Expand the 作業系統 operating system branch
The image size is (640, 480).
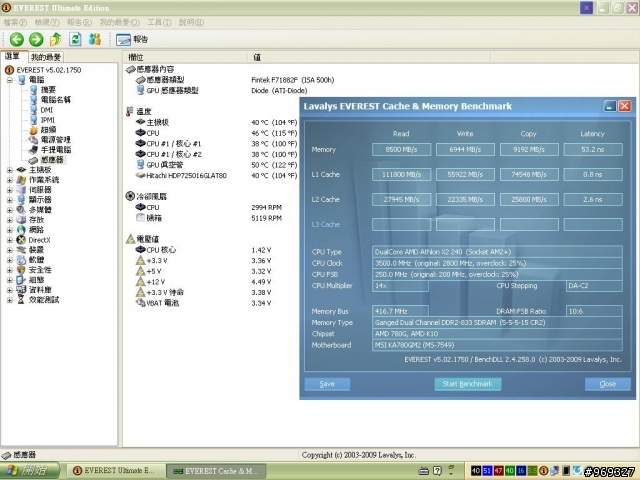pos(10,180)
